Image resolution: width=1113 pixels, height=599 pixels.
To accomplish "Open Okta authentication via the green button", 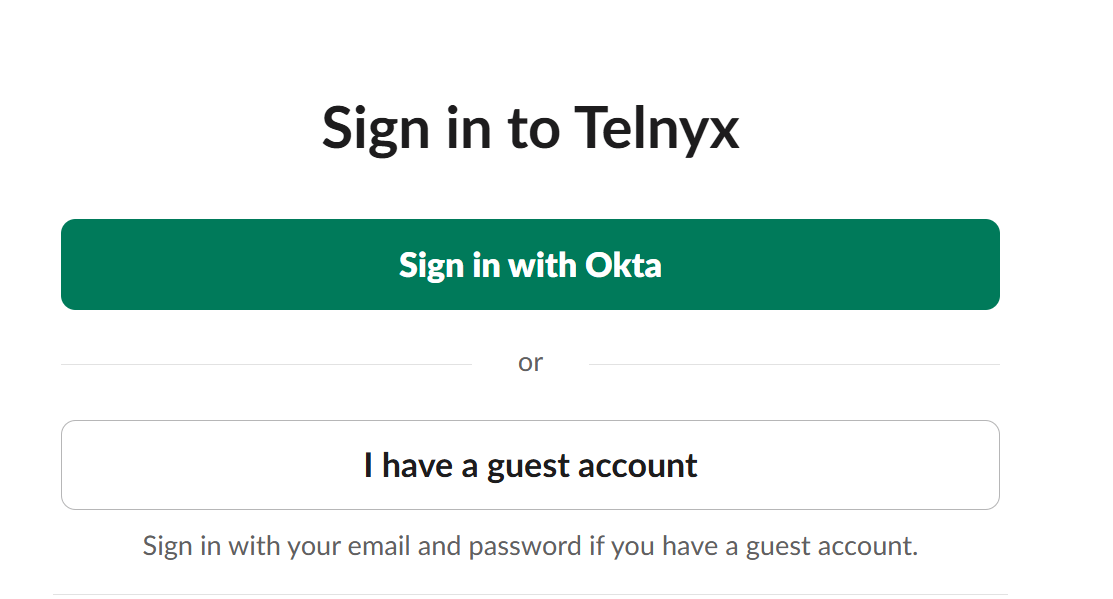I will tap(530, 264).
